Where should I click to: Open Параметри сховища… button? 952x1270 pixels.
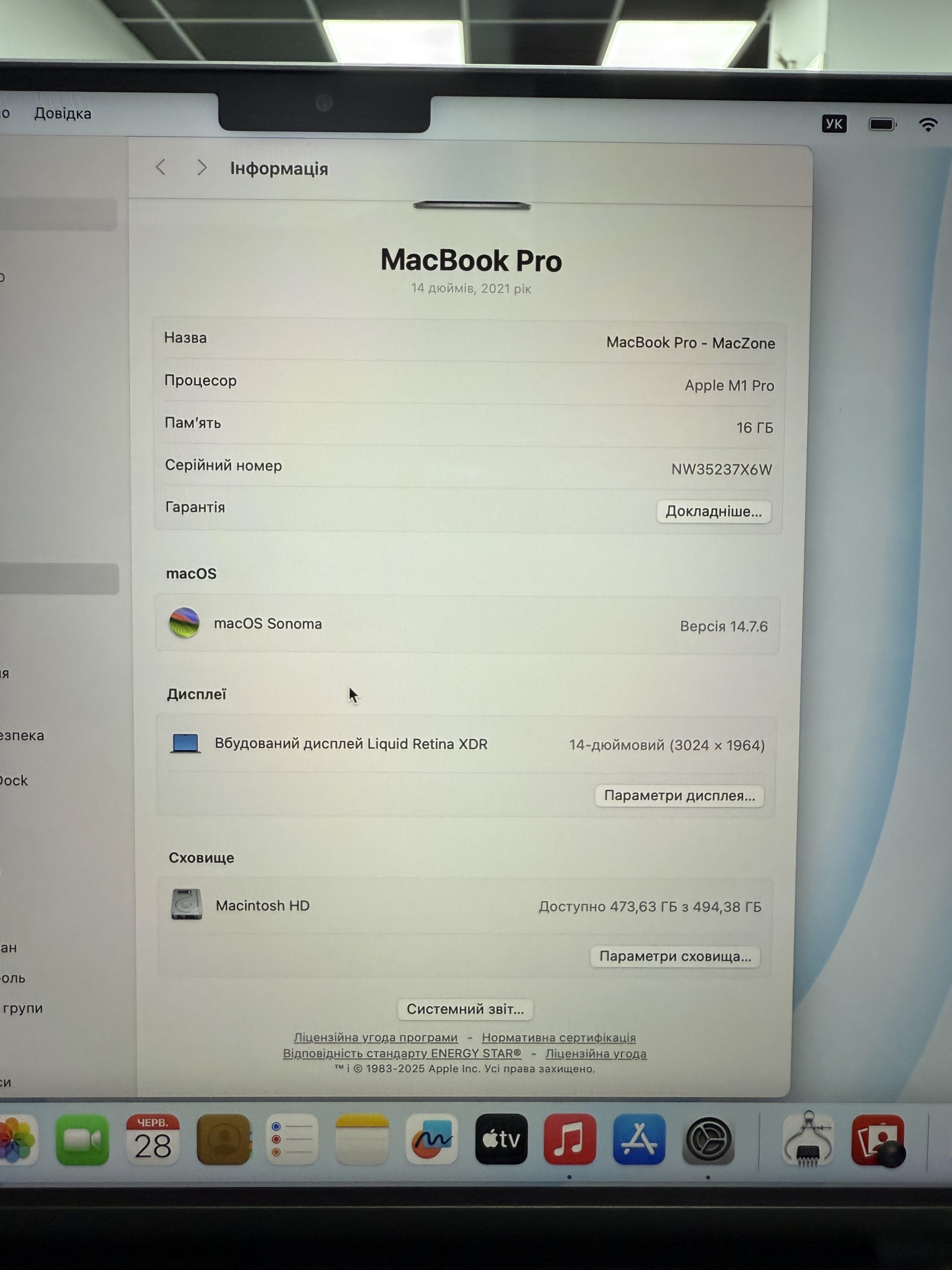click(x=675, y=956)
